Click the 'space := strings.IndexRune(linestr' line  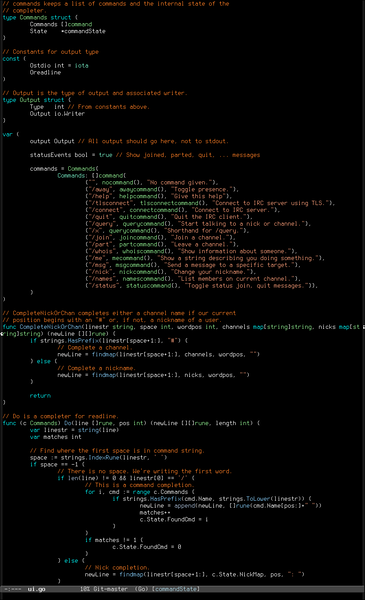pyautogui.click(x=98, y=458)
